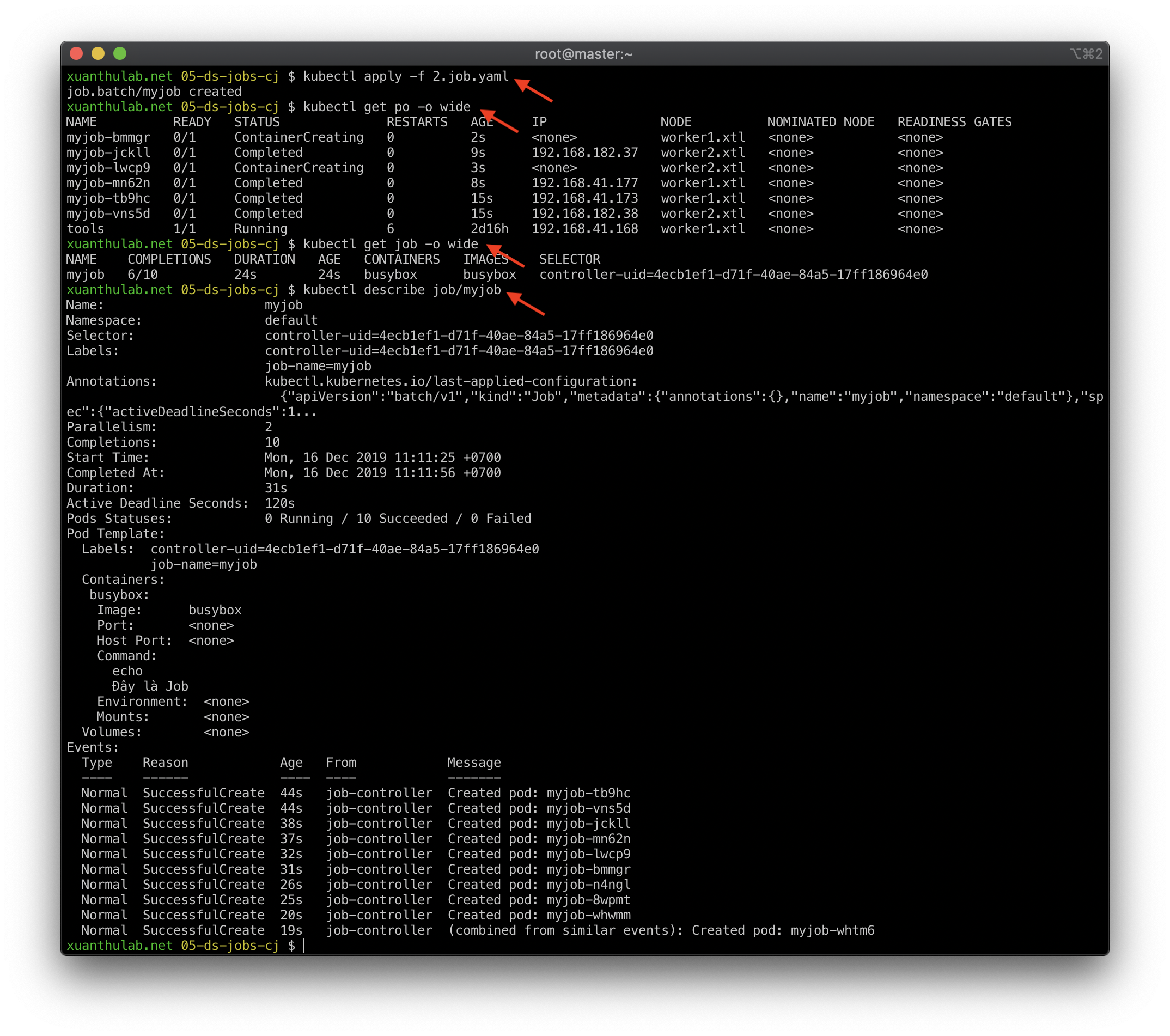
Task: Click the red close window button
Action: 76,54
